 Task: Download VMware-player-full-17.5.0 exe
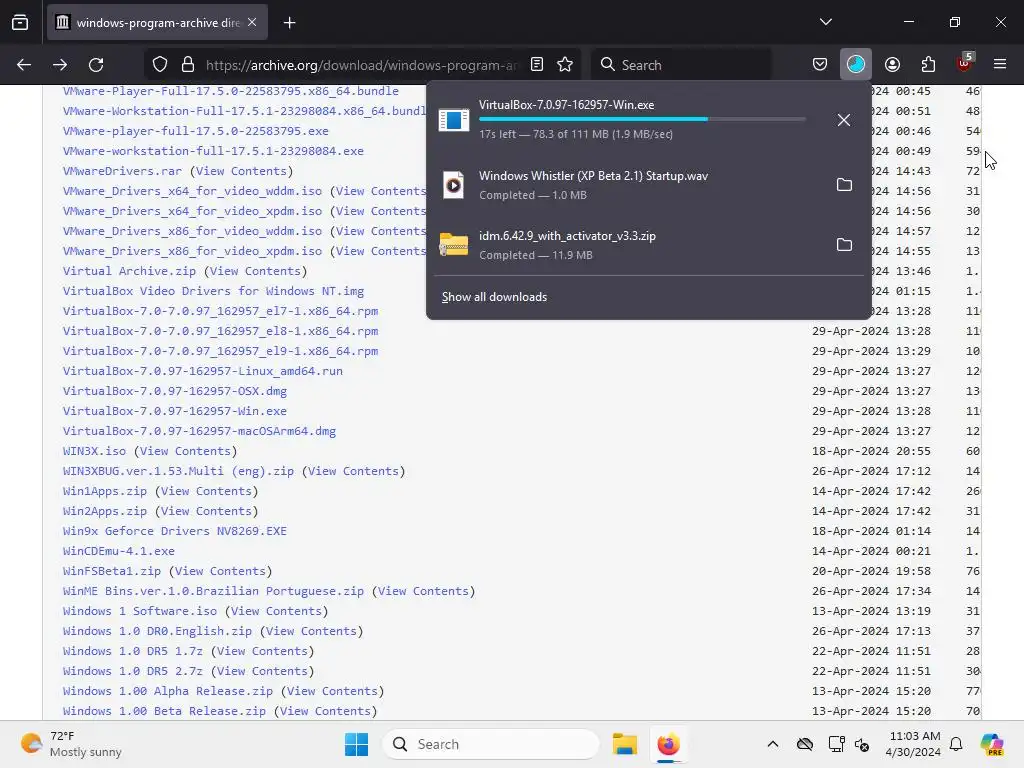point(195,131)
